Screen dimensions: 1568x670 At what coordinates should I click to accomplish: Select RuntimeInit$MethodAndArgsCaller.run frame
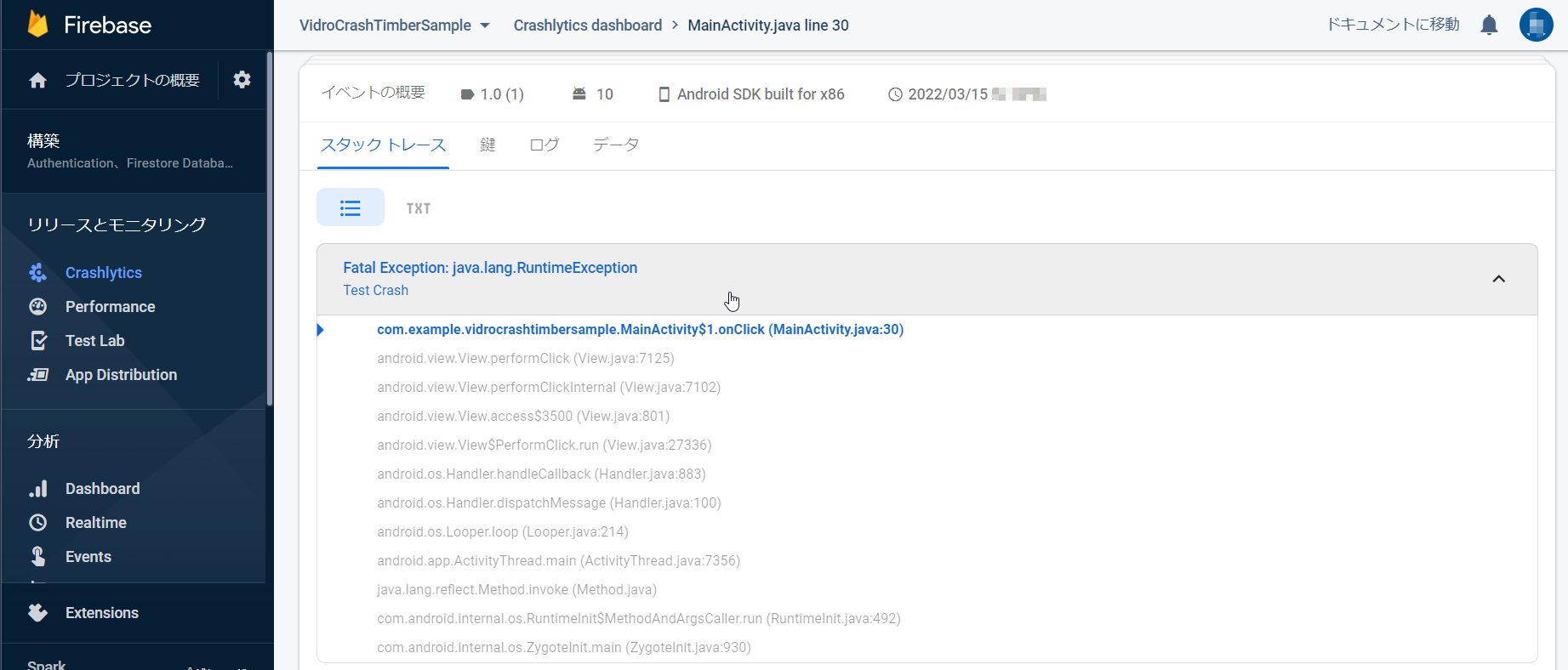pyautogui.click(x=639, y=618)
